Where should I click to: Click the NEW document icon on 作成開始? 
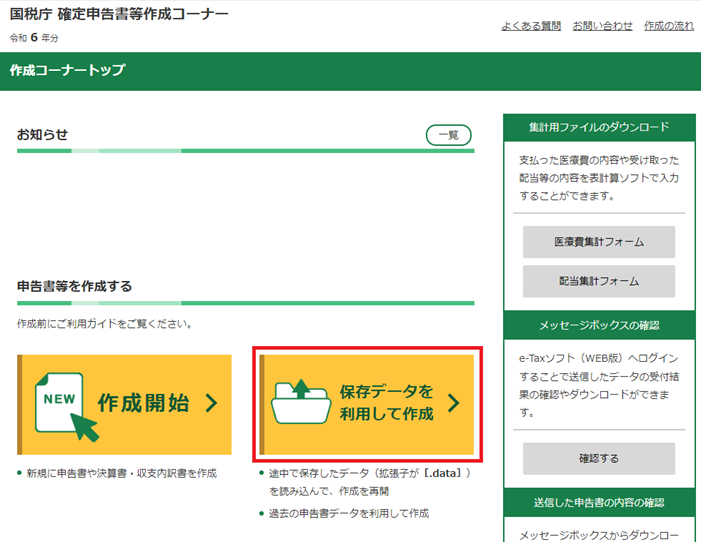66,407
